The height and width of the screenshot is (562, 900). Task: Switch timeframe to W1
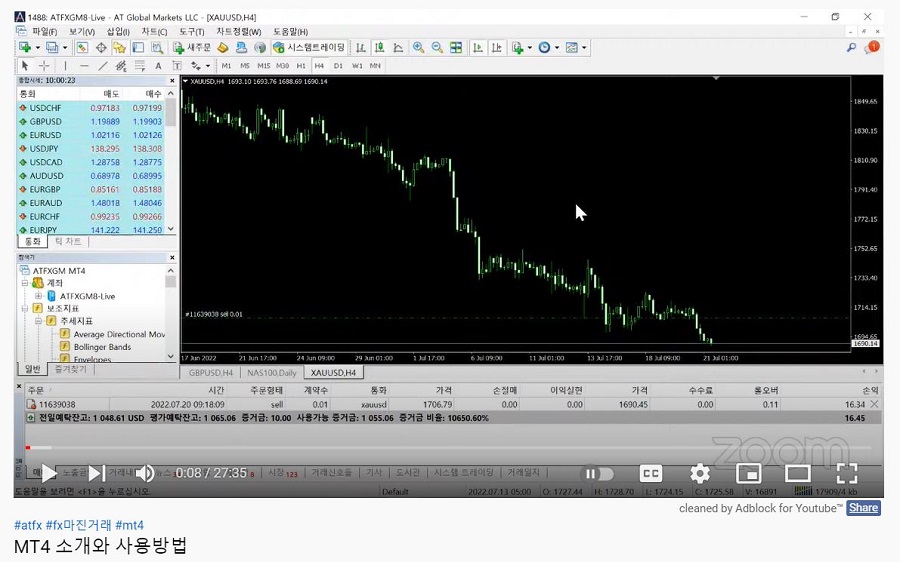point(357,66)
